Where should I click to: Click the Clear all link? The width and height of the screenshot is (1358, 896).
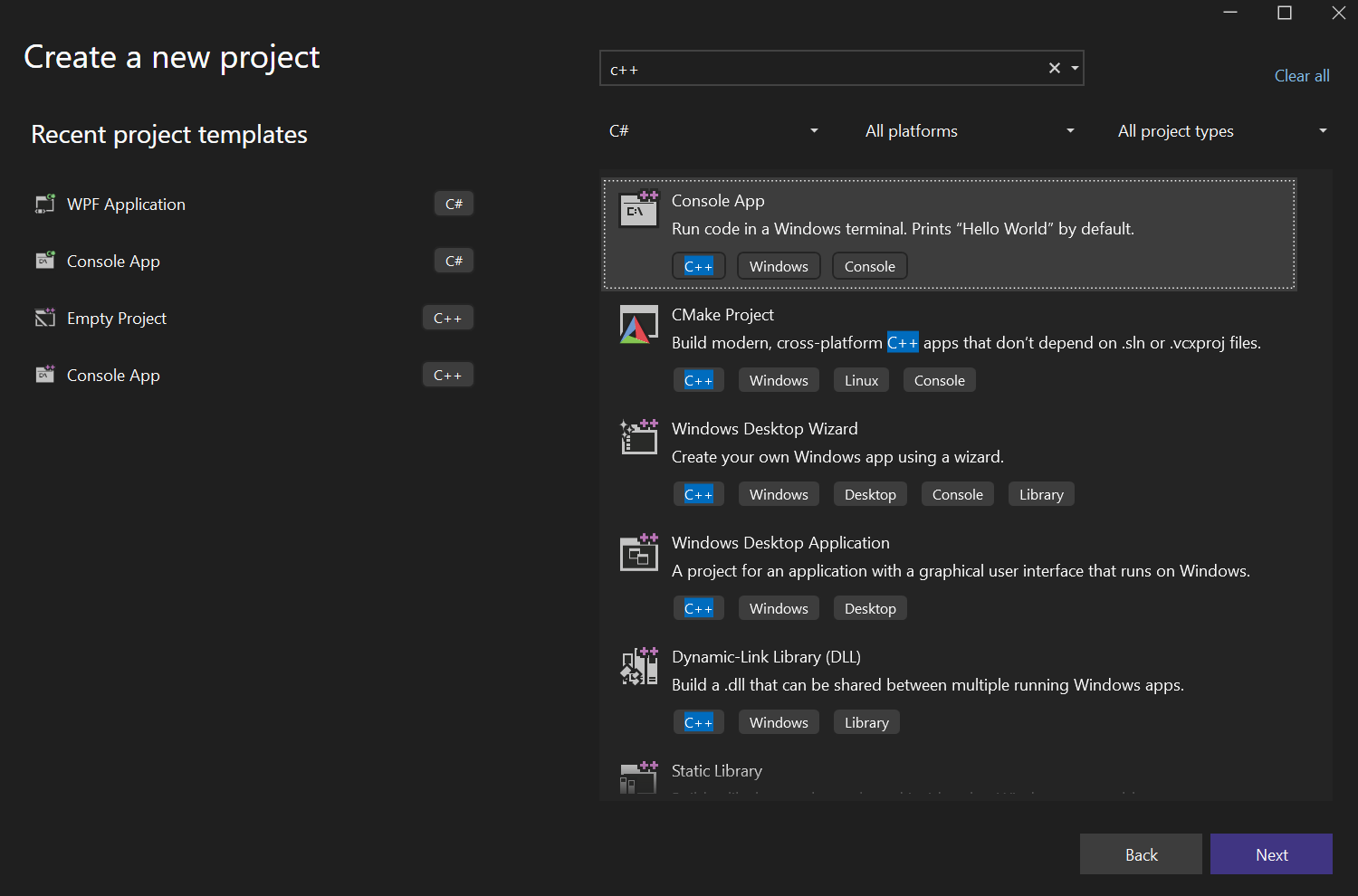click(1302, 75)
